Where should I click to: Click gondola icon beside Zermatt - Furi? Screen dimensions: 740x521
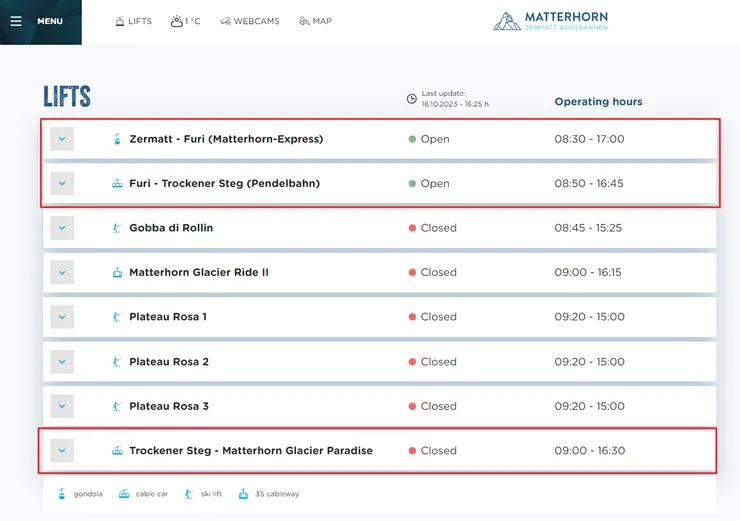point(117,139)
